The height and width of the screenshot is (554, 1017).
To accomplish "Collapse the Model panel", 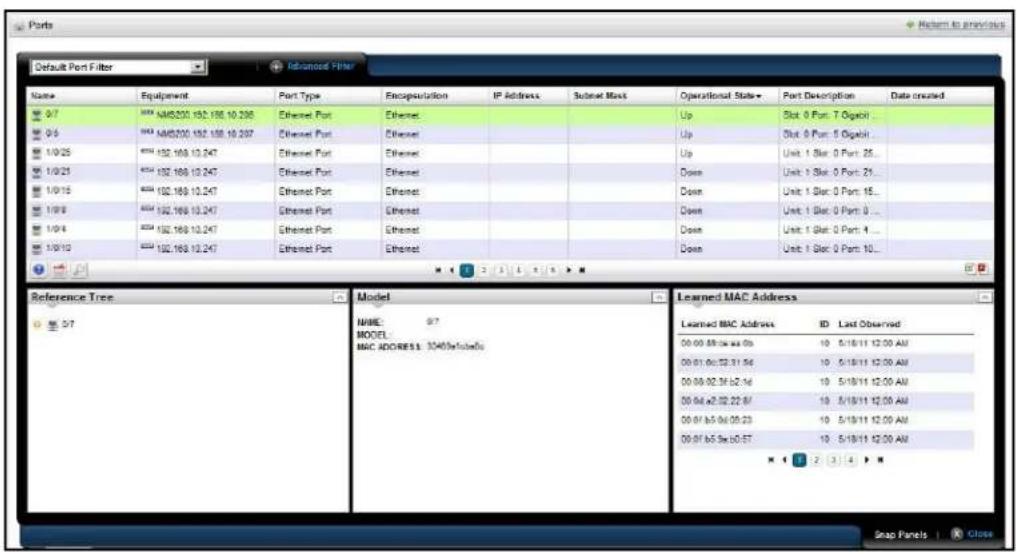I will coord(658,297).
